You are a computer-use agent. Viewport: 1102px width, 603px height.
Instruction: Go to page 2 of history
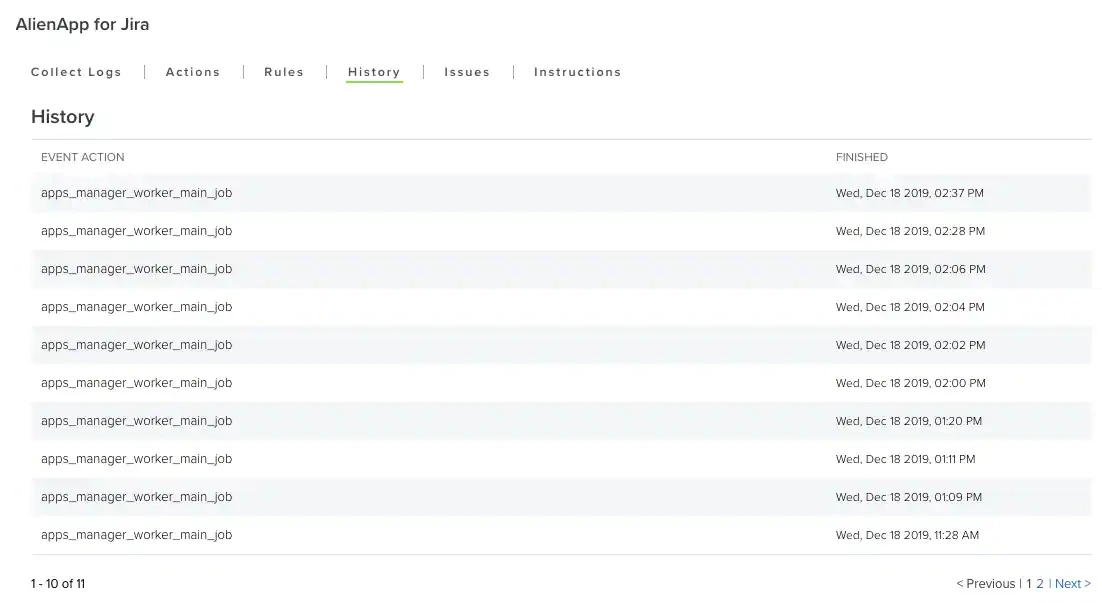tap(1039, 583)
